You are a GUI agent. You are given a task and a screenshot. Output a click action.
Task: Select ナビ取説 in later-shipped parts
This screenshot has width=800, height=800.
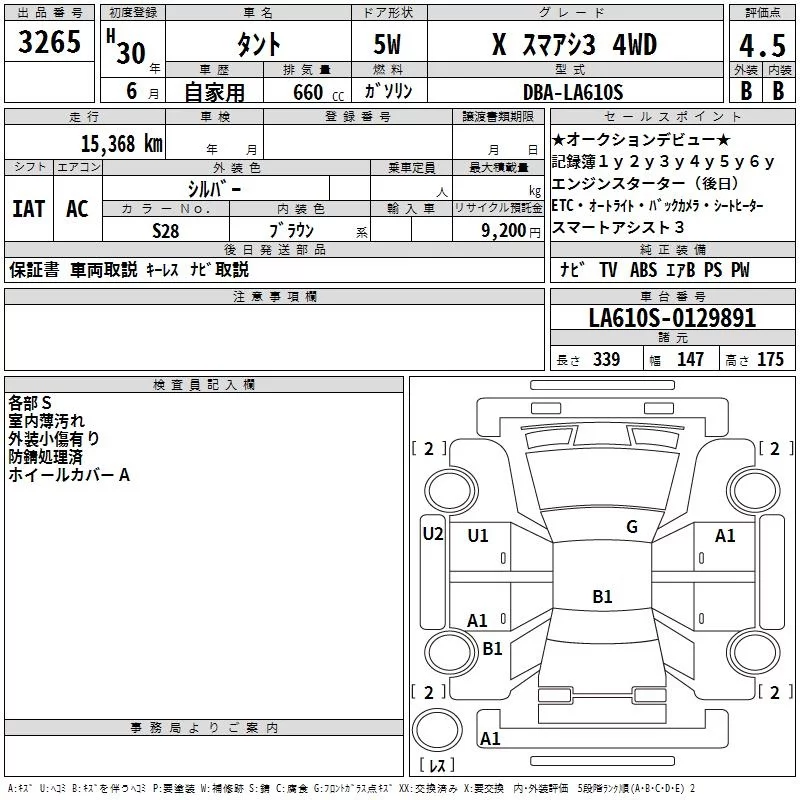click(219, 269)
